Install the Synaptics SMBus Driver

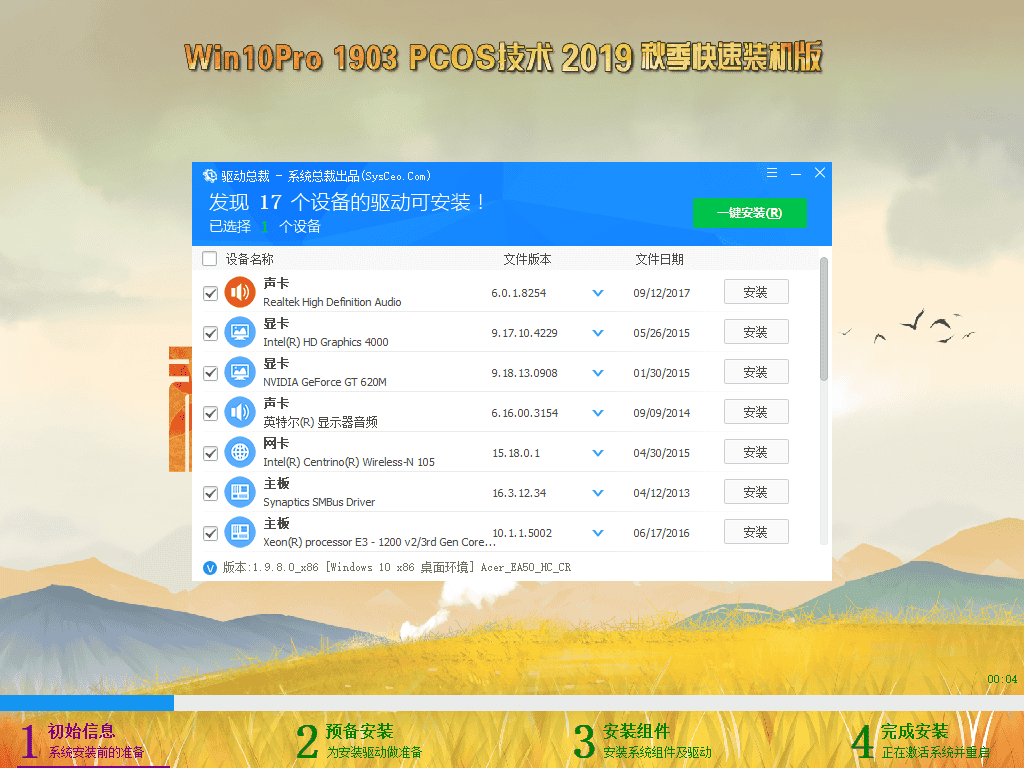(x=756, y=492)
